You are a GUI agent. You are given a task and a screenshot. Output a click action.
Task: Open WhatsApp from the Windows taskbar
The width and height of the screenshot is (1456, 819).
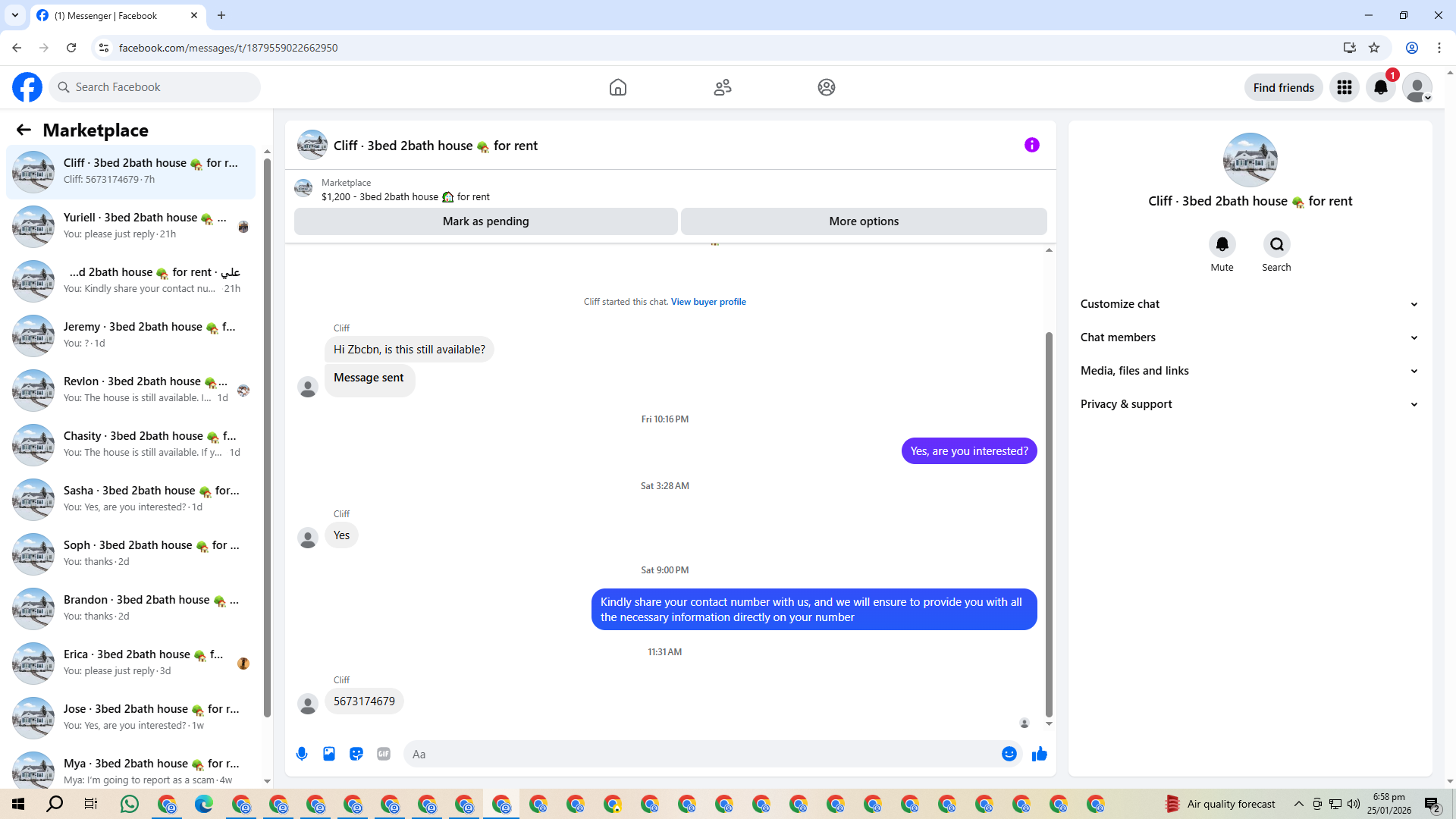130,804
